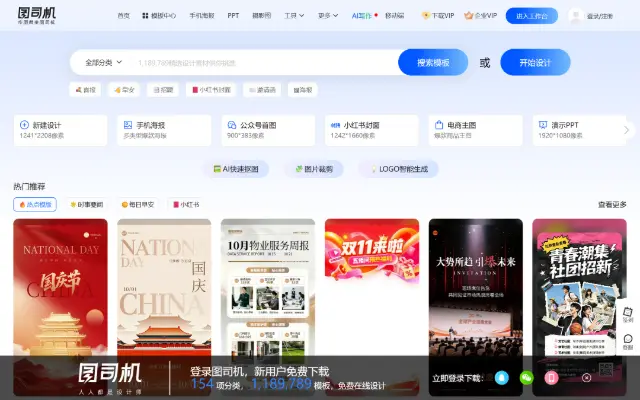Select the 招聘 quick search tag
The width and height of the screenshot is (640, 400).
point(163,90)
